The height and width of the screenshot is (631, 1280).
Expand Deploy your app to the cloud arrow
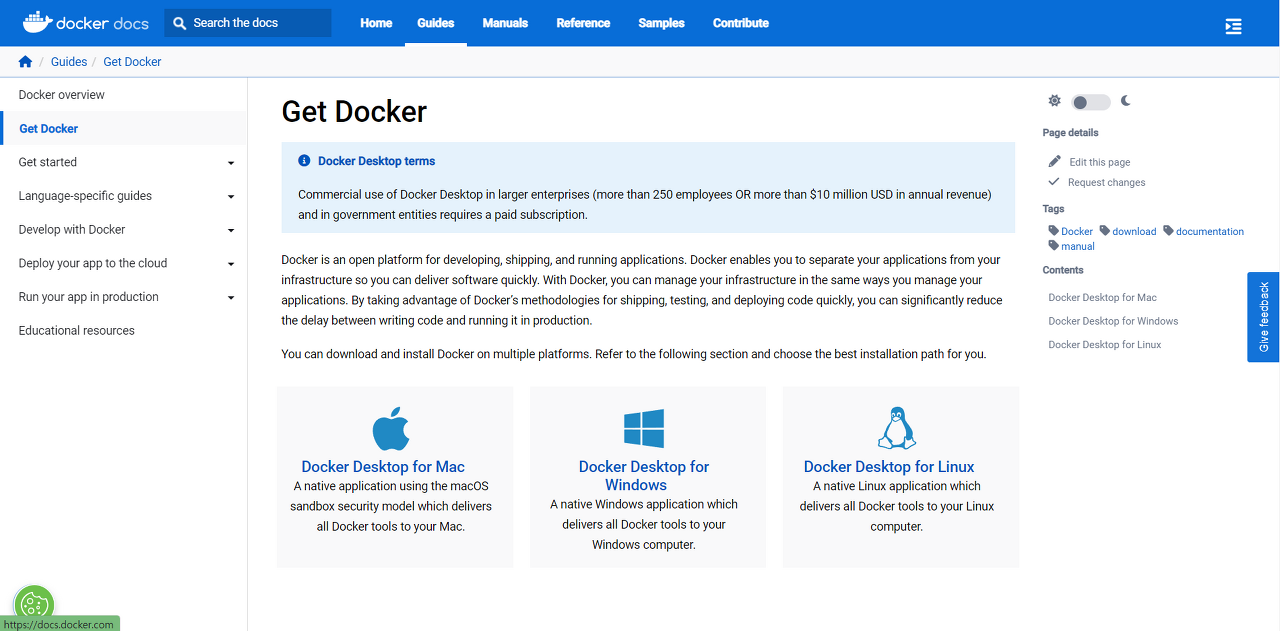click(231, 264)
